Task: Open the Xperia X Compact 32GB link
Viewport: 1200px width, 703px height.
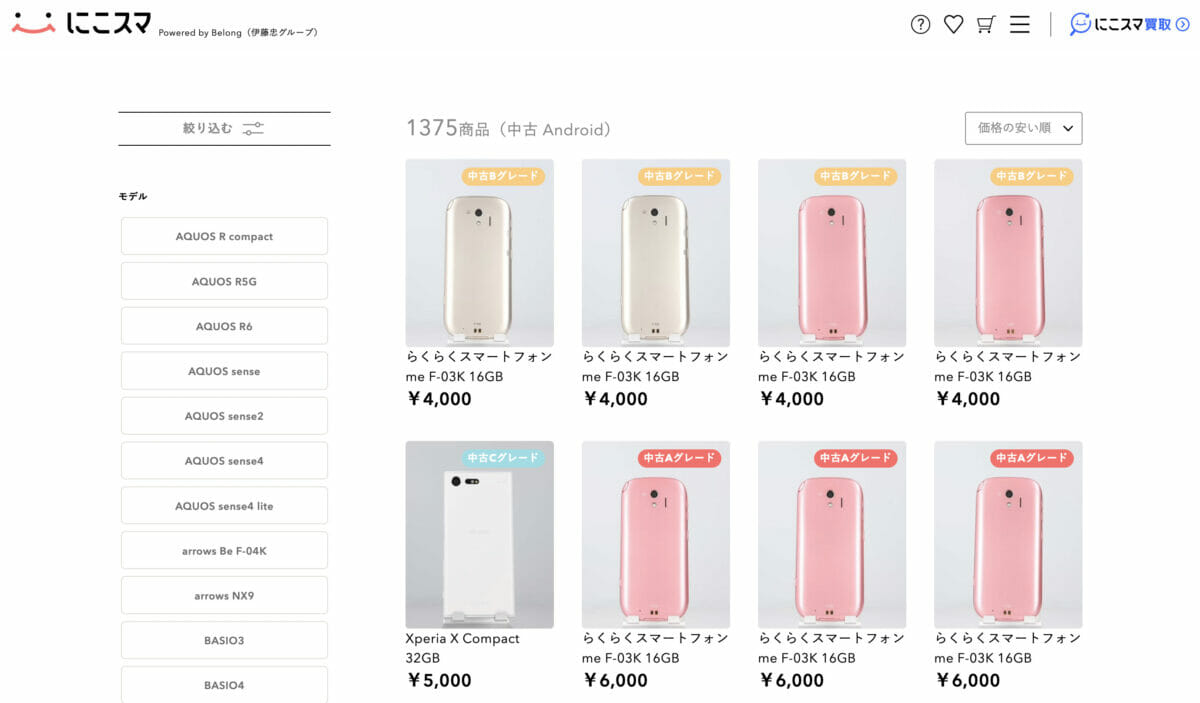Action: point(463,648)
